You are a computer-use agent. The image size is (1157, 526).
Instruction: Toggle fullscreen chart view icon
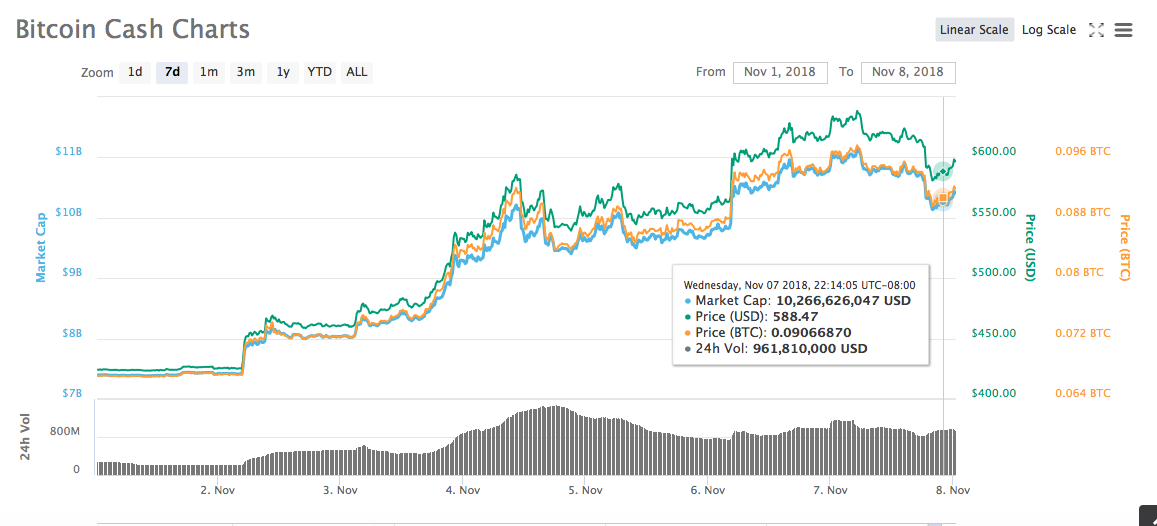(1096, 30)
